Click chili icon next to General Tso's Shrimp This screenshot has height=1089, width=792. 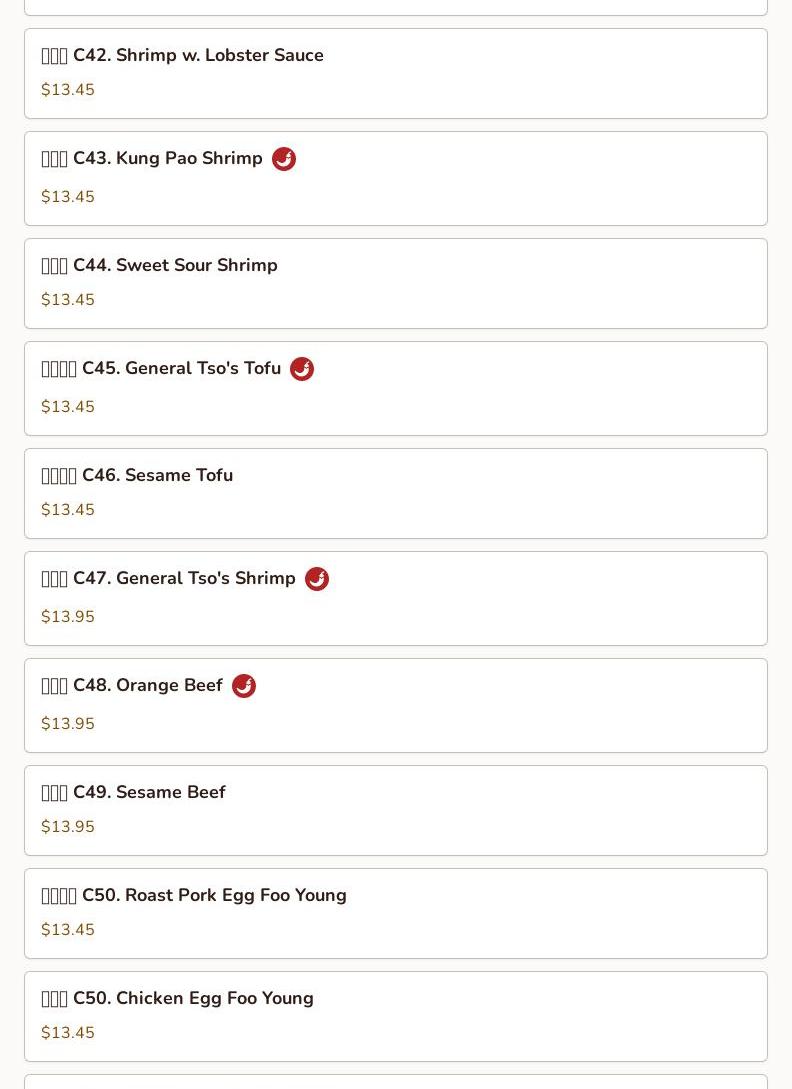tap(317, 579)
